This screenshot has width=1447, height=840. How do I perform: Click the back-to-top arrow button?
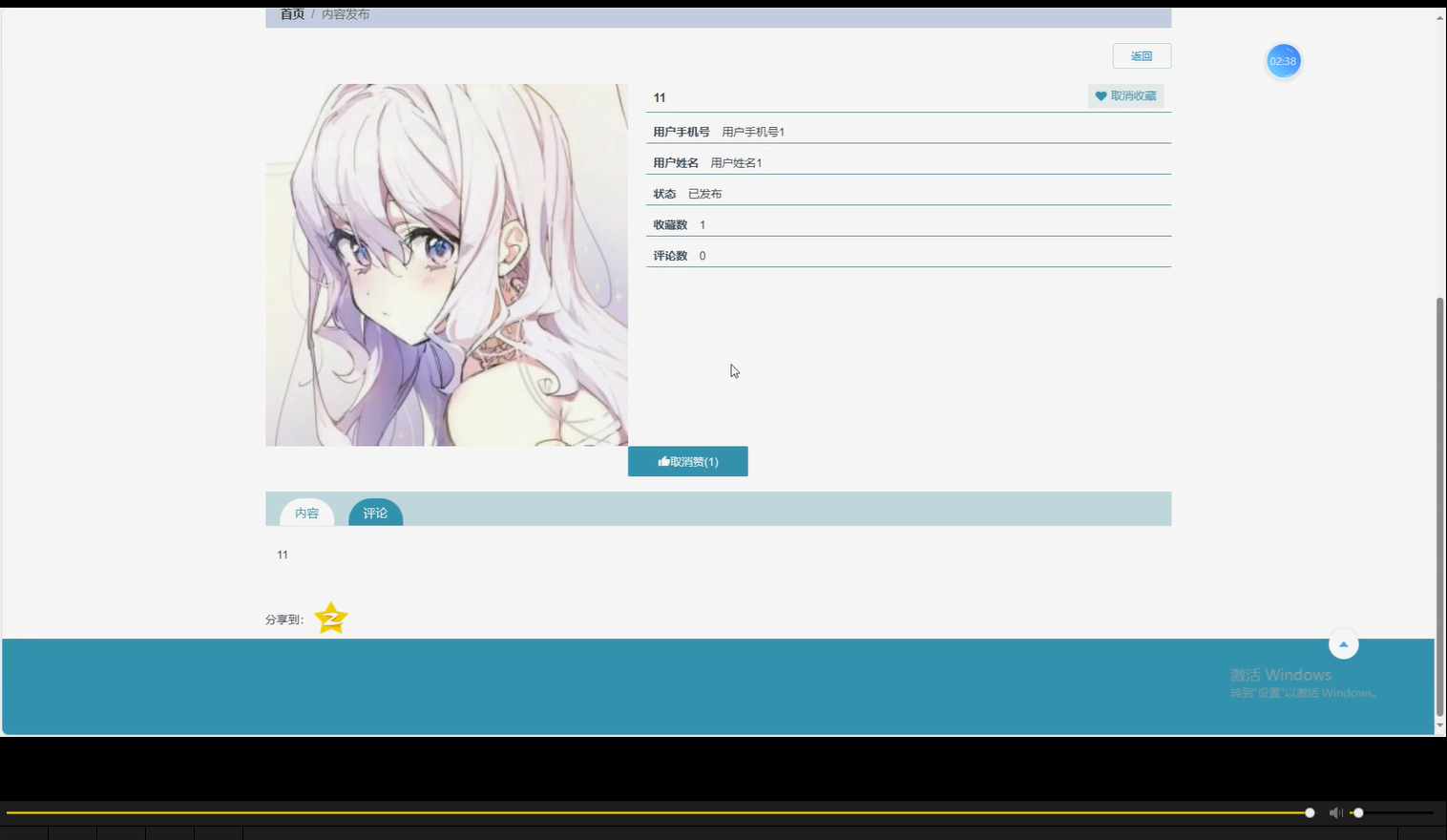1343,644
